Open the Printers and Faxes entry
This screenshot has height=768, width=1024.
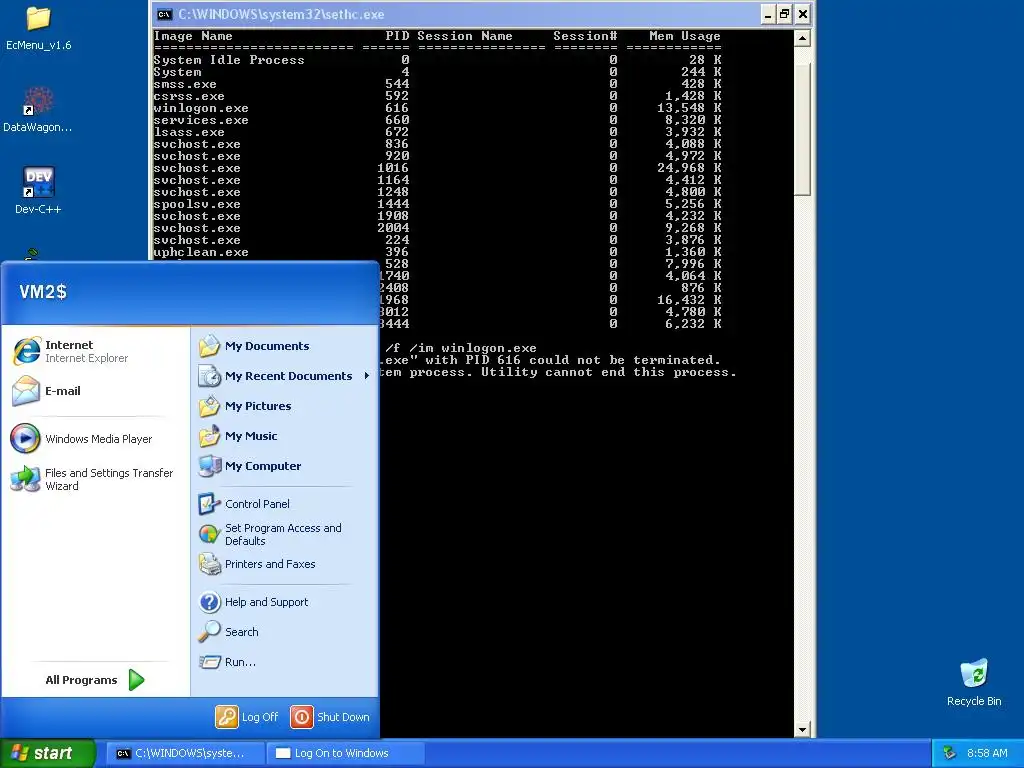point(270,564)
